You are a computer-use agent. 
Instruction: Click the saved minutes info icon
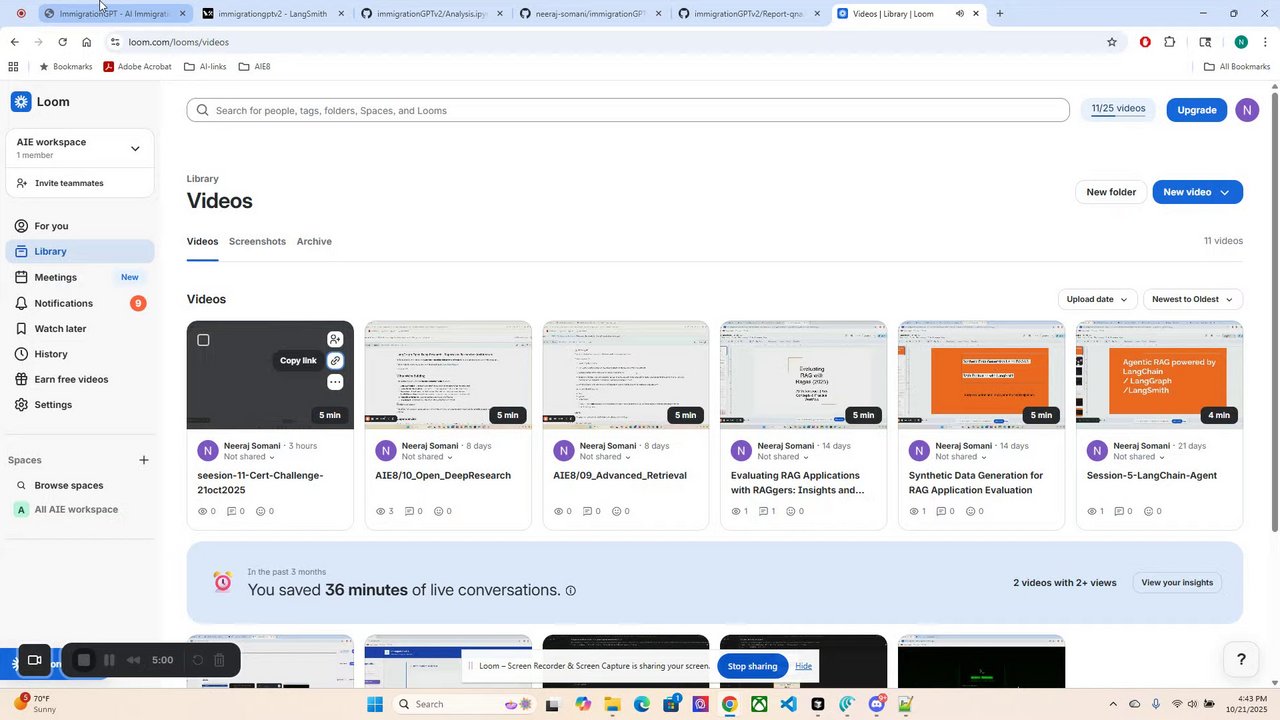(x=571, y=591)
